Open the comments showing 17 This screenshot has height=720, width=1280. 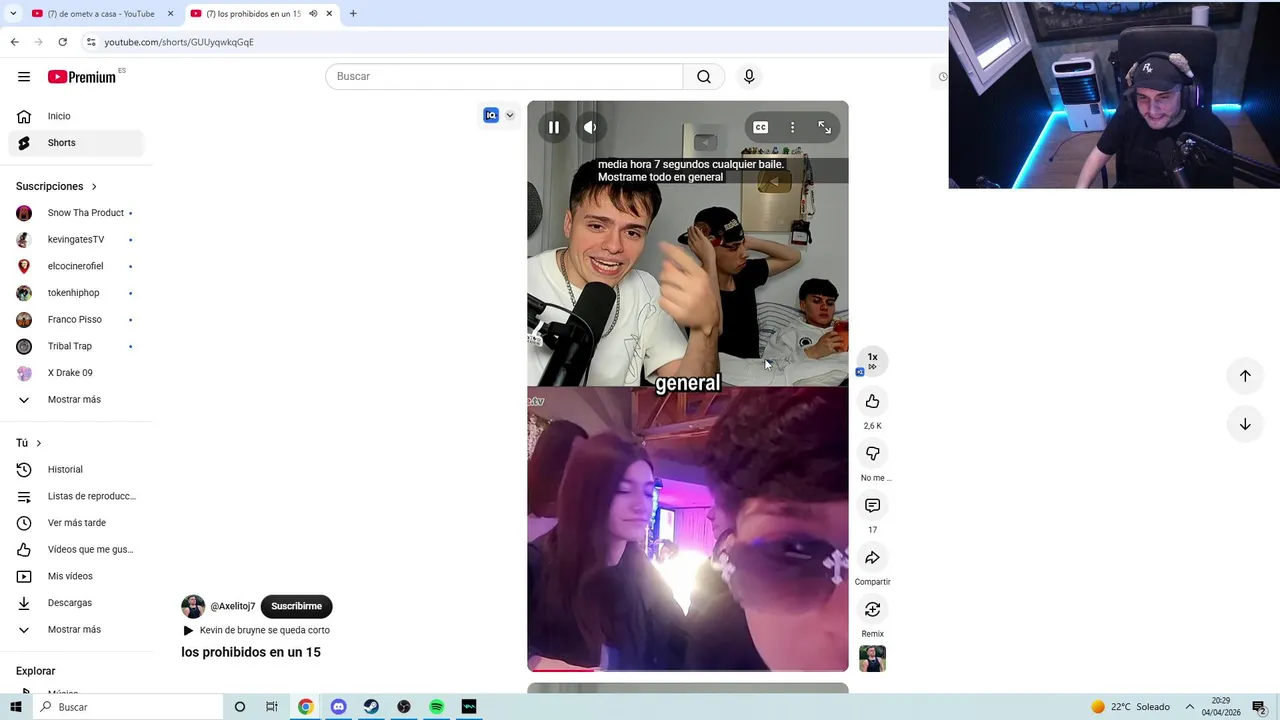pos(872,505)
